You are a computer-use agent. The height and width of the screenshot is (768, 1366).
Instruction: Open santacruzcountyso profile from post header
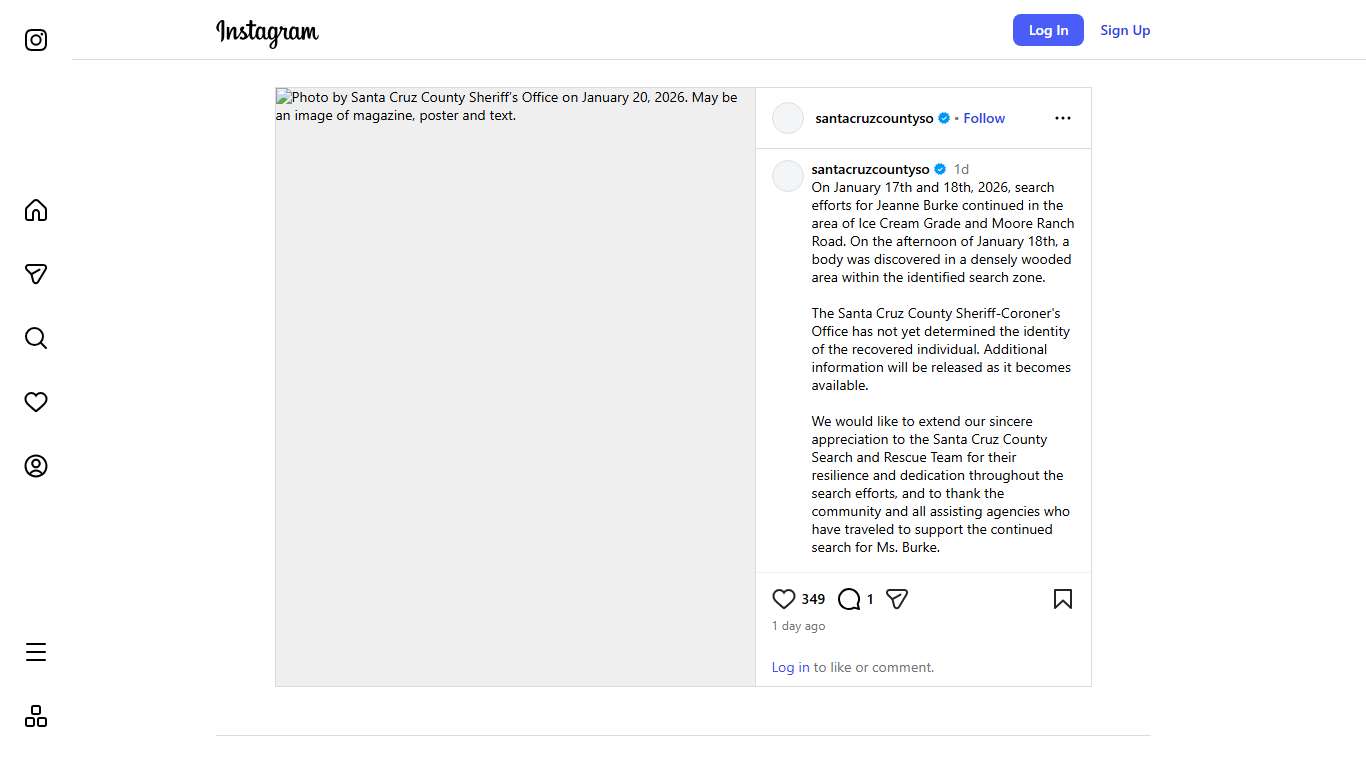coord(874,118)
